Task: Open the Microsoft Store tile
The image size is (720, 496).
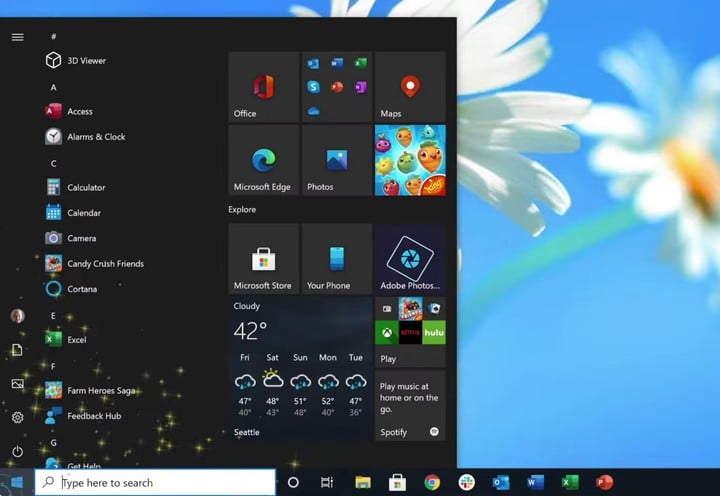Action: pos(264,259)
